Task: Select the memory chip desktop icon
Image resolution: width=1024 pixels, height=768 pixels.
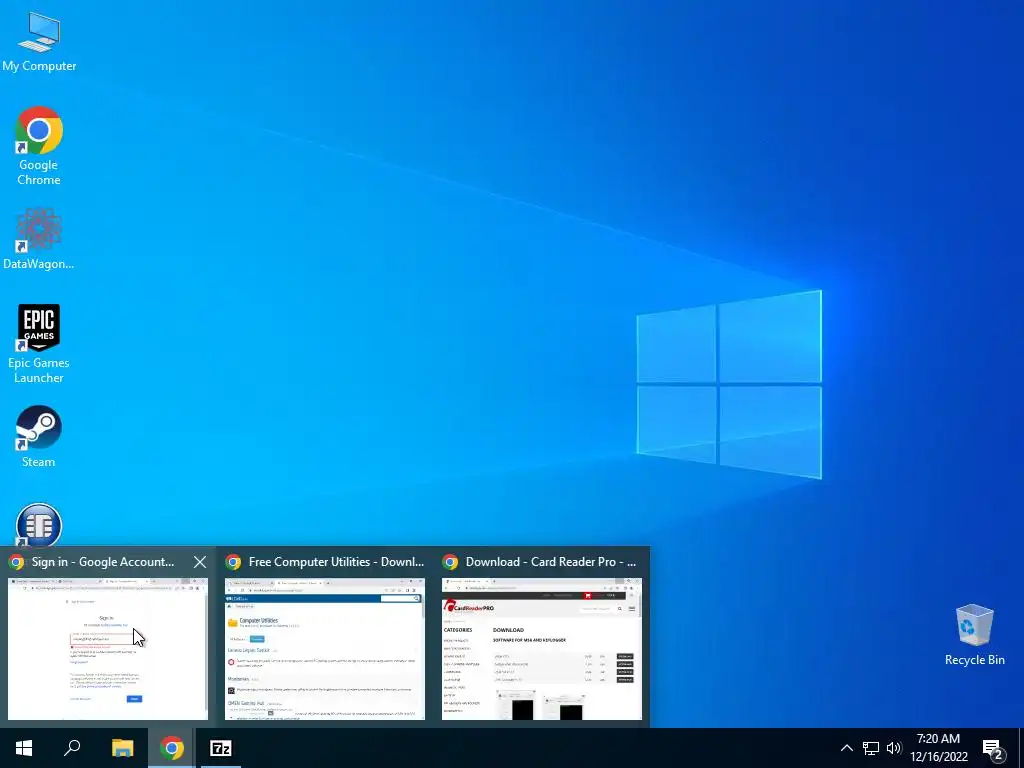Action: click(39, 524)
